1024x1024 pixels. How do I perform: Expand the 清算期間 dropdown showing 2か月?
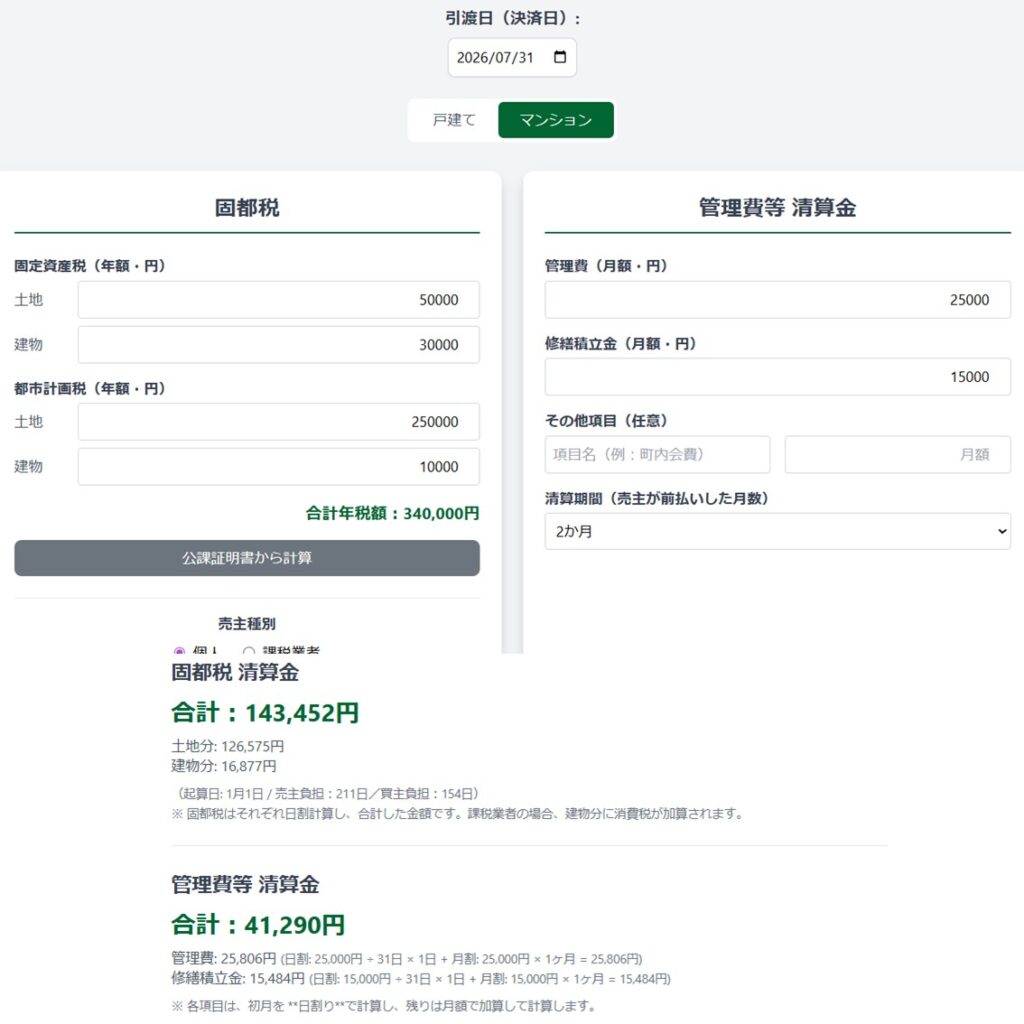[x=777, y=532]
